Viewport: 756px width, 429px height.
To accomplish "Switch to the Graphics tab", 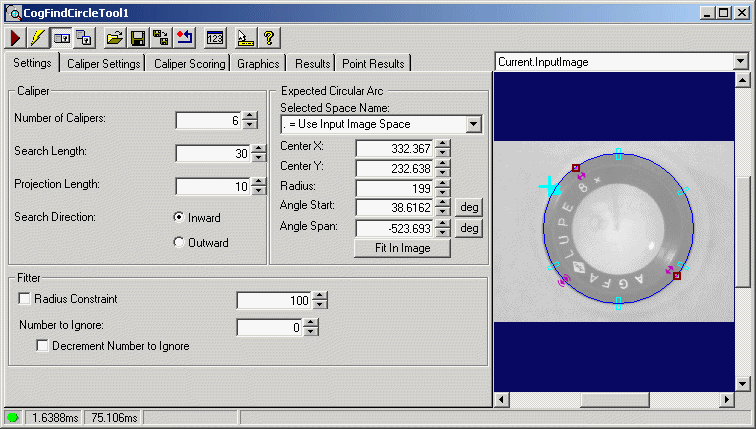I will (258, 64).
